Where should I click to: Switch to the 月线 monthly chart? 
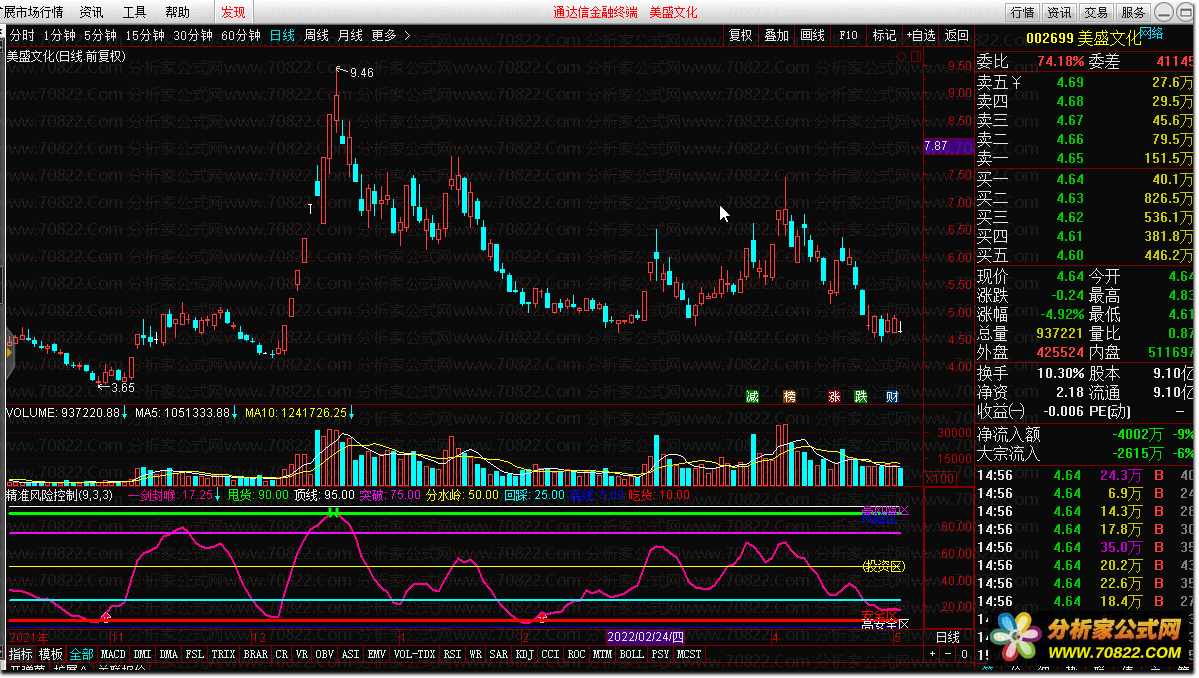[350, 35]
